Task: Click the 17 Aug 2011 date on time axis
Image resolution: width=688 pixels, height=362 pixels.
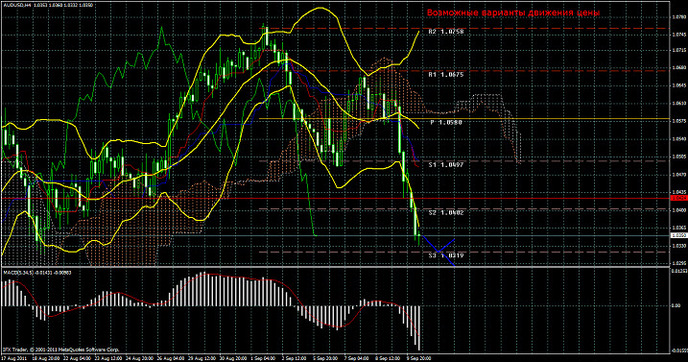Action: (14, 358)
